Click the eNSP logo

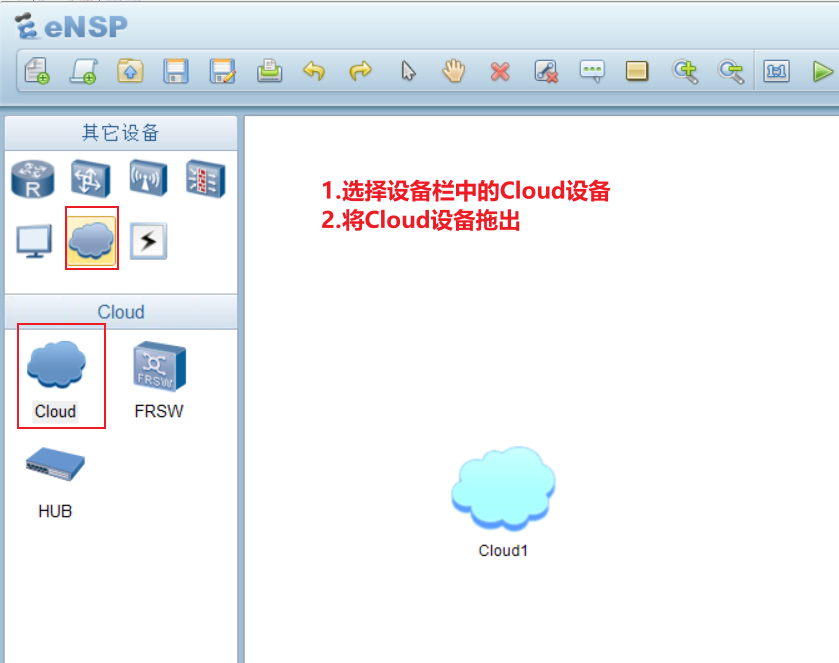72,27
